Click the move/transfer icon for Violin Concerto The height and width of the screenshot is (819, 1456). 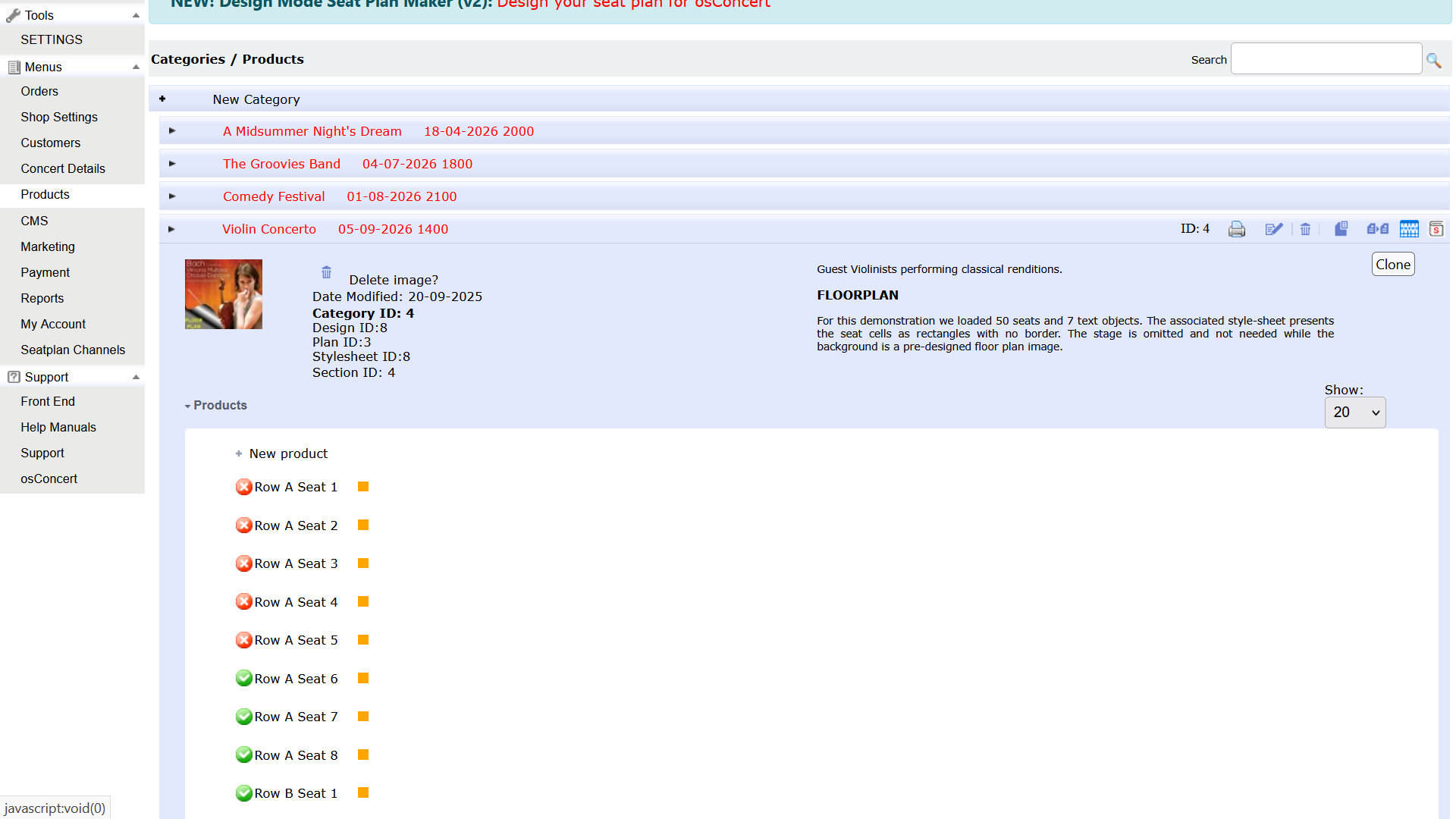pyautogui.click(x=1378, y=228)
